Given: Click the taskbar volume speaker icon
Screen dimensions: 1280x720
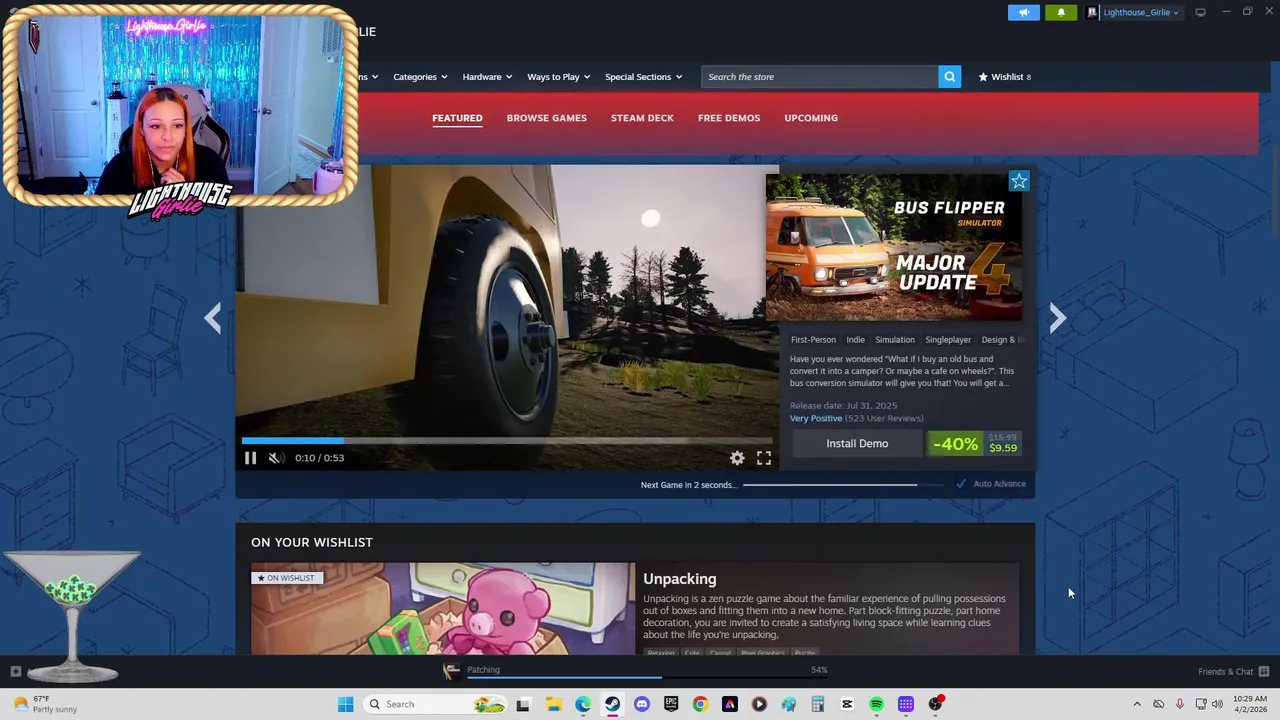Looking at the screenshot, I should click(x=1217, y=704).
